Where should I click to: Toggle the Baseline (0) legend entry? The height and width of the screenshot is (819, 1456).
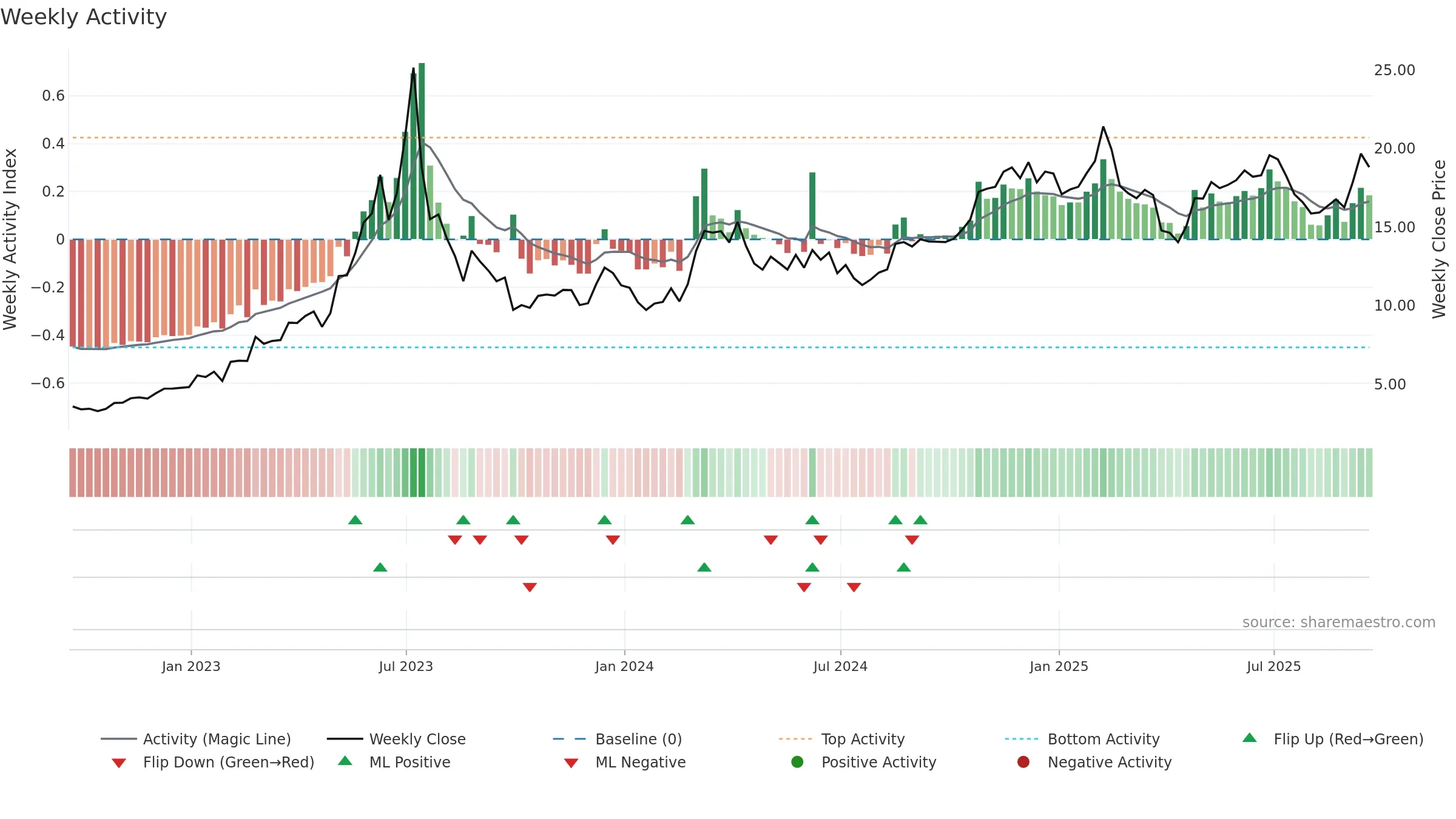(618, 739)
